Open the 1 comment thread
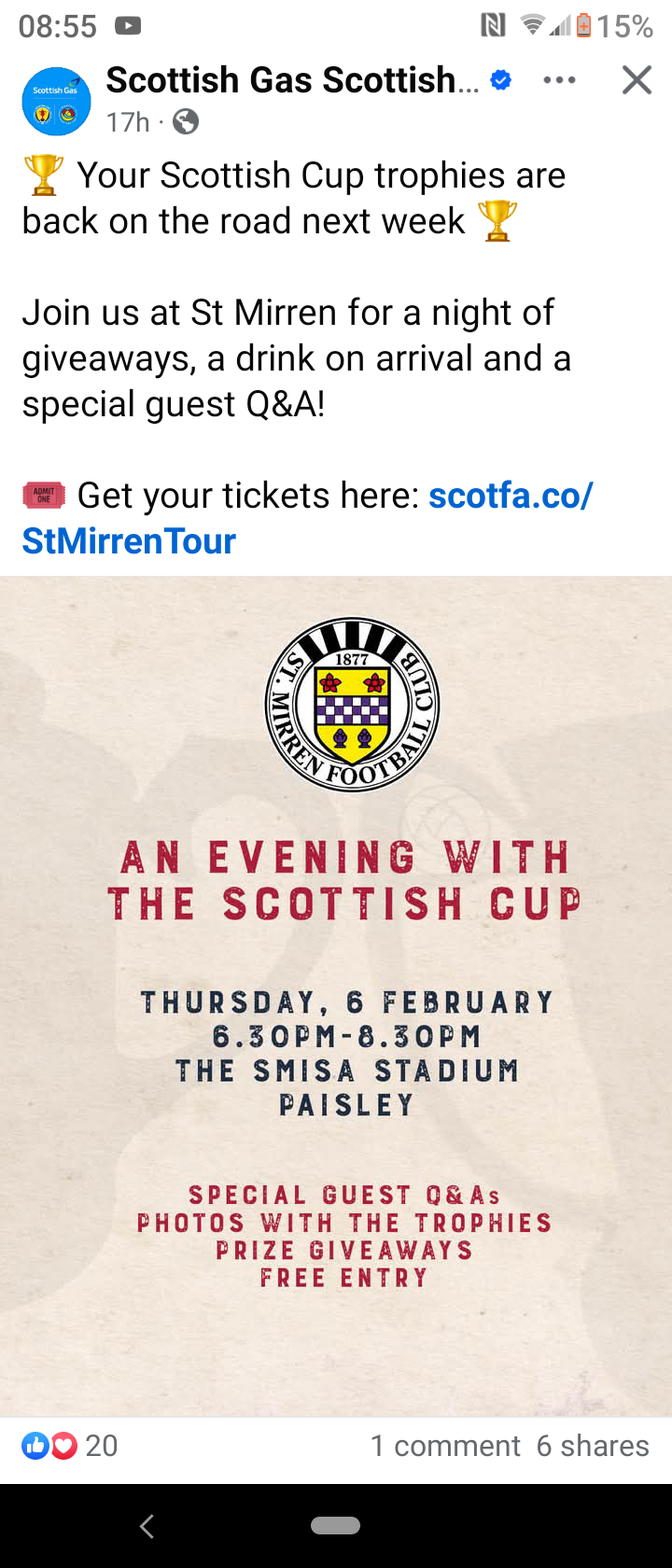Viewport: 672px width, 1568px height. coord(445,1446)
